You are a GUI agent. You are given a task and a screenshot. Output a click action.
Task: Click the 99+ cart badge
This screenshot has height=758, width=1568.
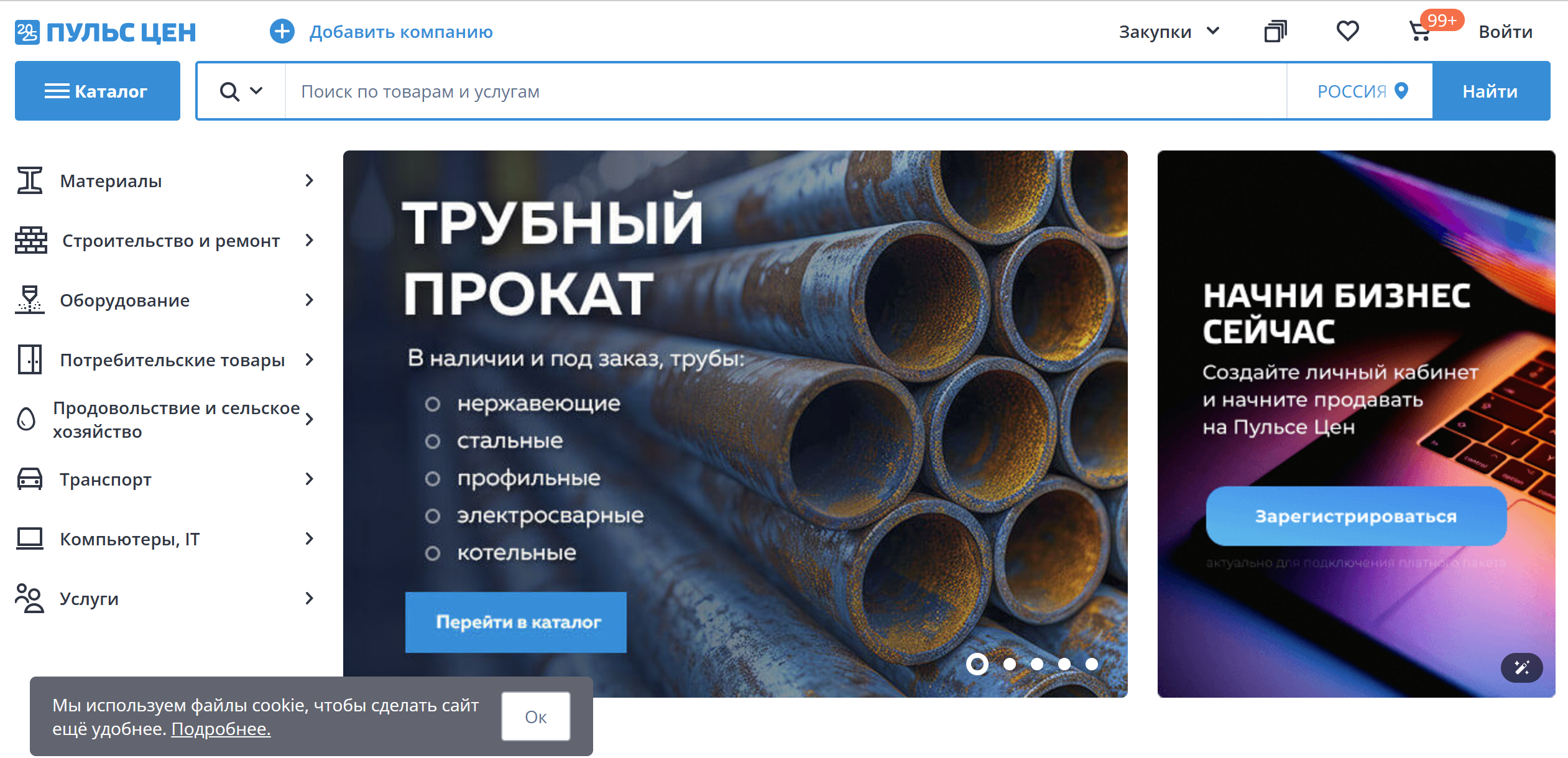1442,21
